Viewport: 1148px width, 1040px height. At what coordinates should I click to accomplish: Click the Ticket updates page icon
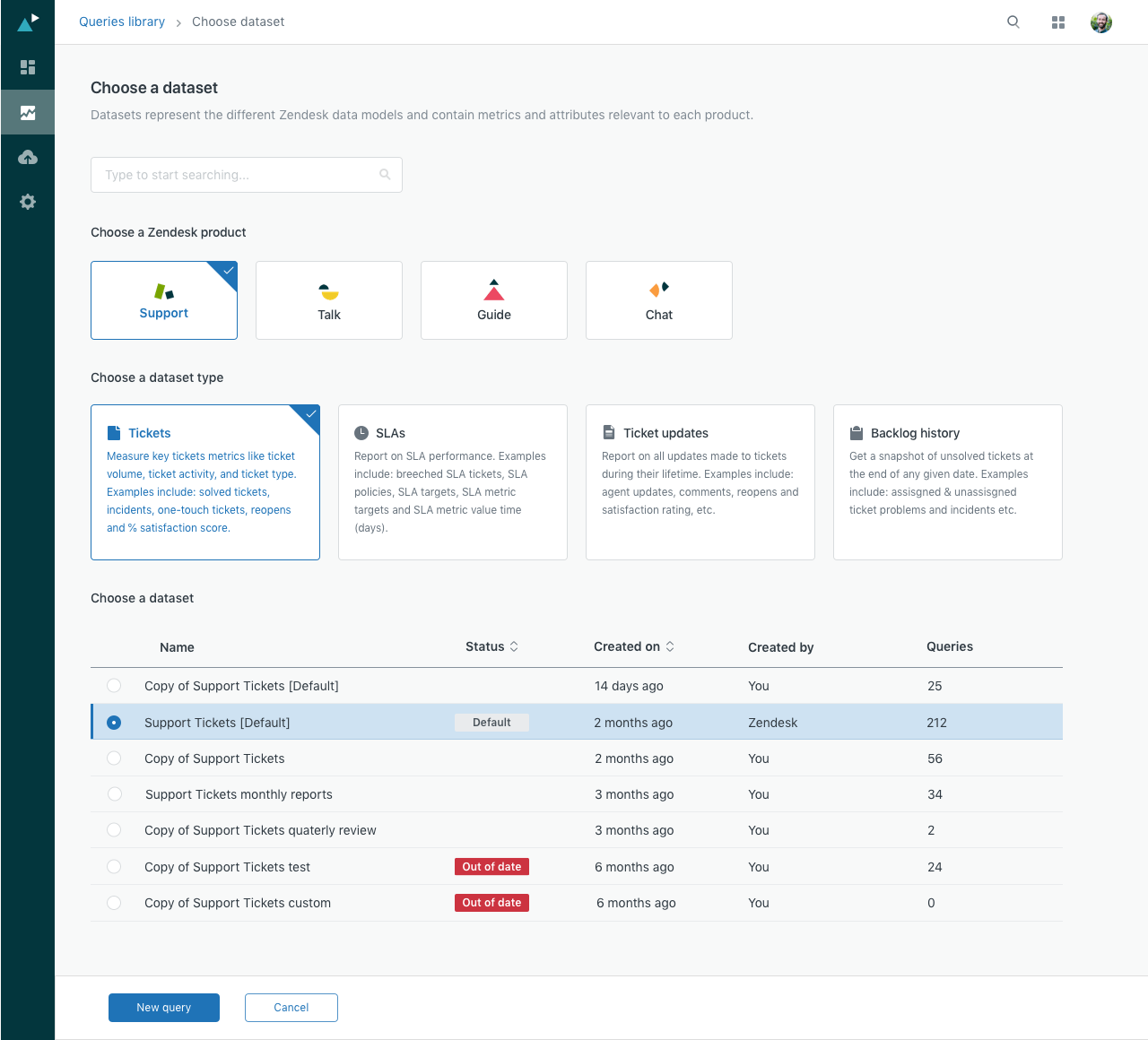[x=609, y=433]
